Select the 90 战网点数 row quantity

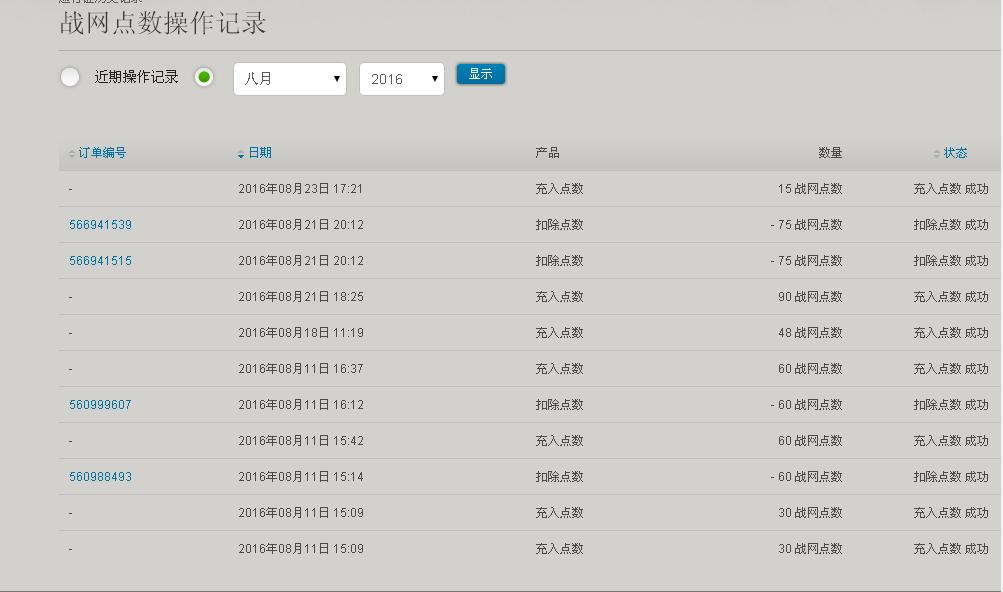click(x=810, y=297)
